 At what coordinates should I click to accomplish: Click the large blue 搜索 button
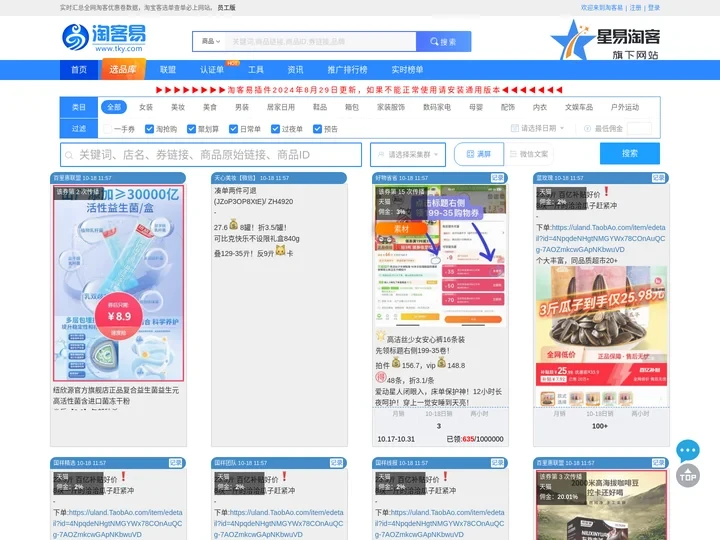click(630, 153)
